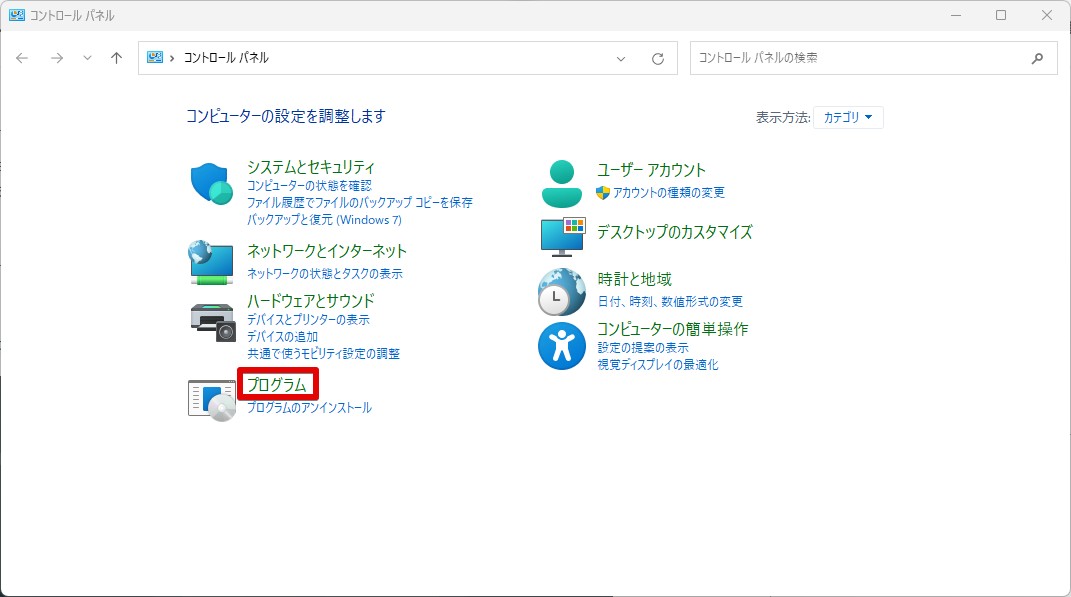Open ファイル履歴でファイルのバックアップ コピーを保存 link
This screenshot has height=597, width=1071.
coord(359,203)
